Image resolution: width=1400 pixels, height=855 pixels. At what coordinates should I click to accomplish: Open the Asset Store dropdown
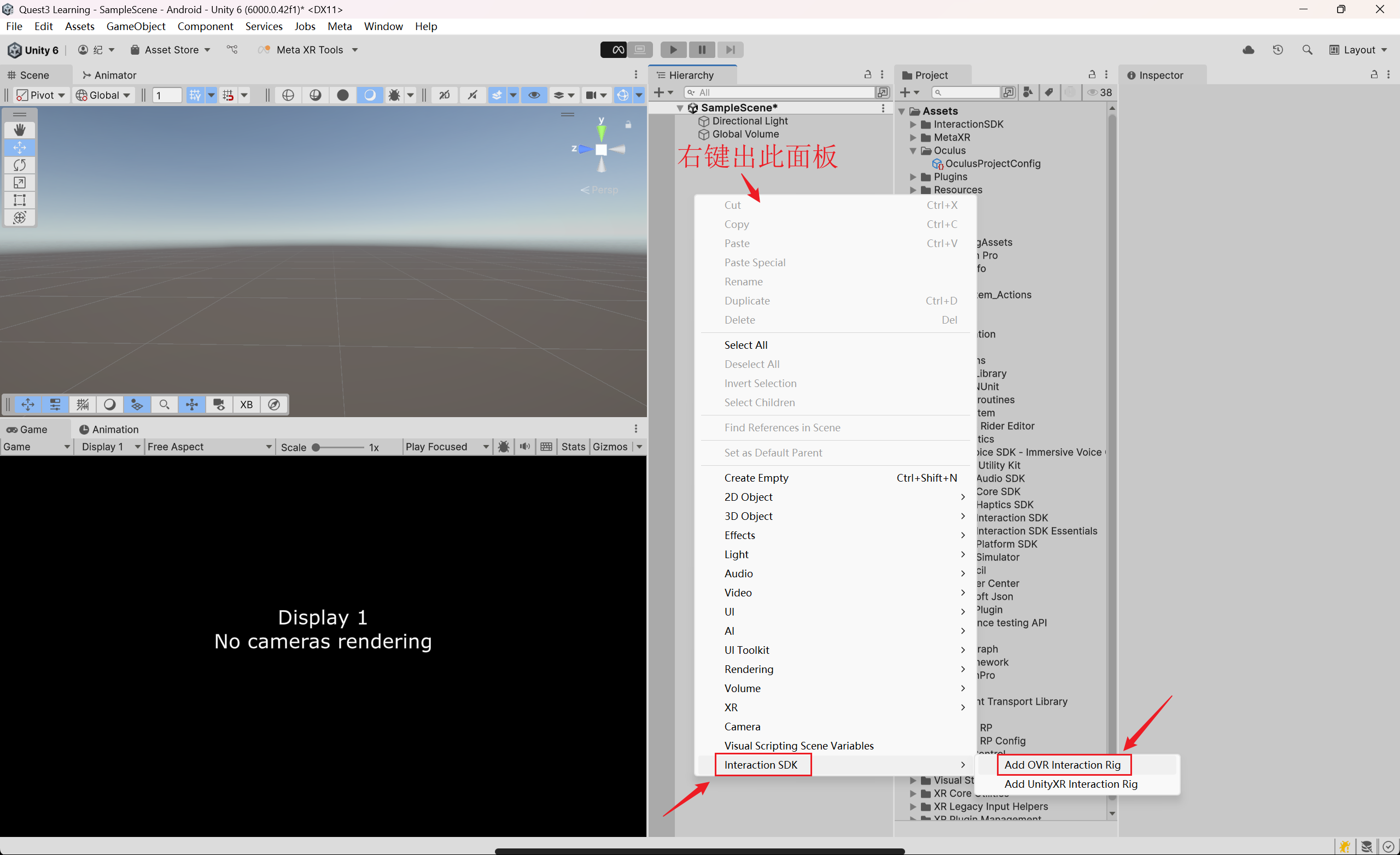point(171,50)
